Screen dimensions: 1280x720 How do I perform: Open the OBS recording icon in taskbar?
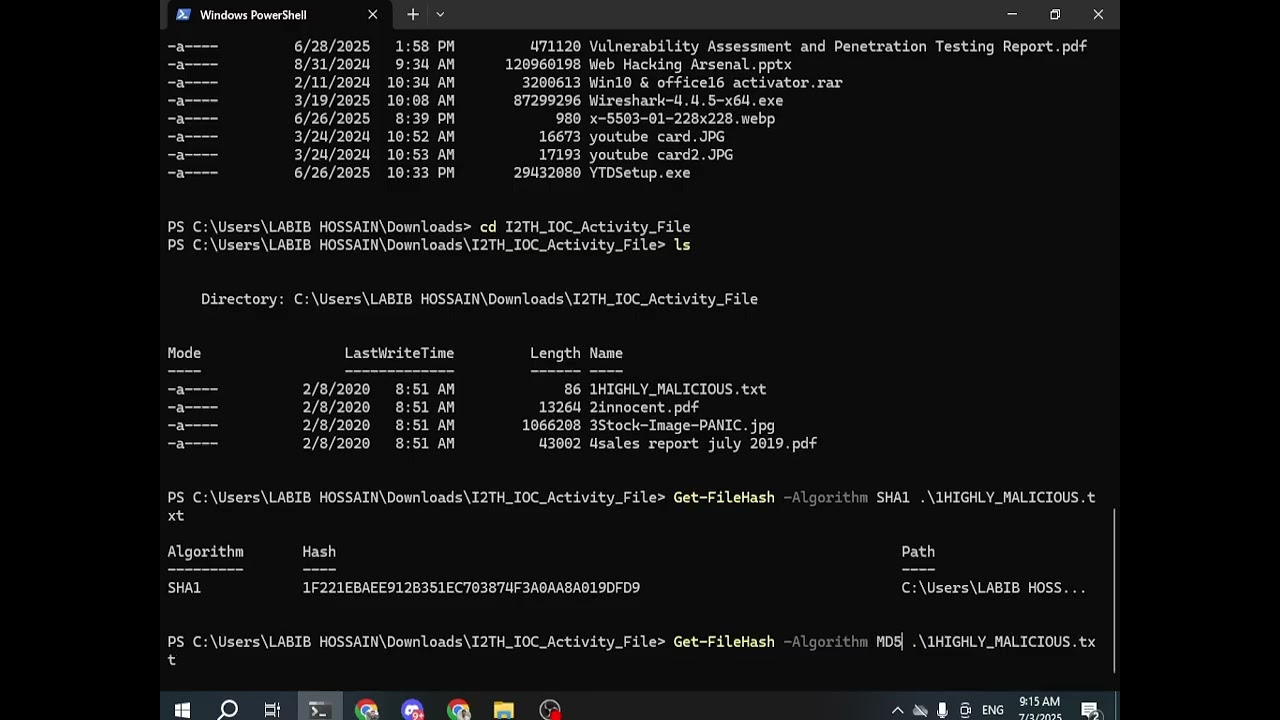point(550,710)
